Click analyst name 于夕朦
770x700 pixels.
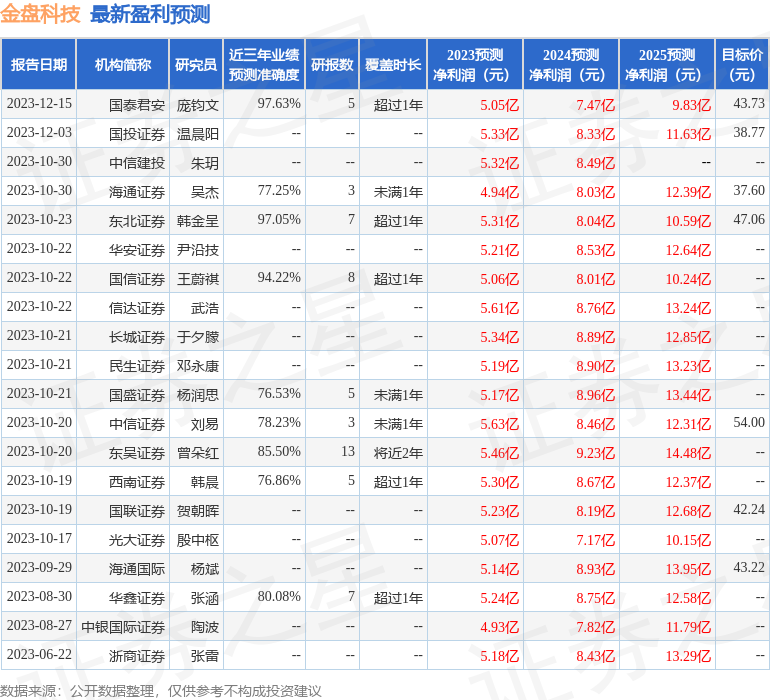click(x=197, y=337)
